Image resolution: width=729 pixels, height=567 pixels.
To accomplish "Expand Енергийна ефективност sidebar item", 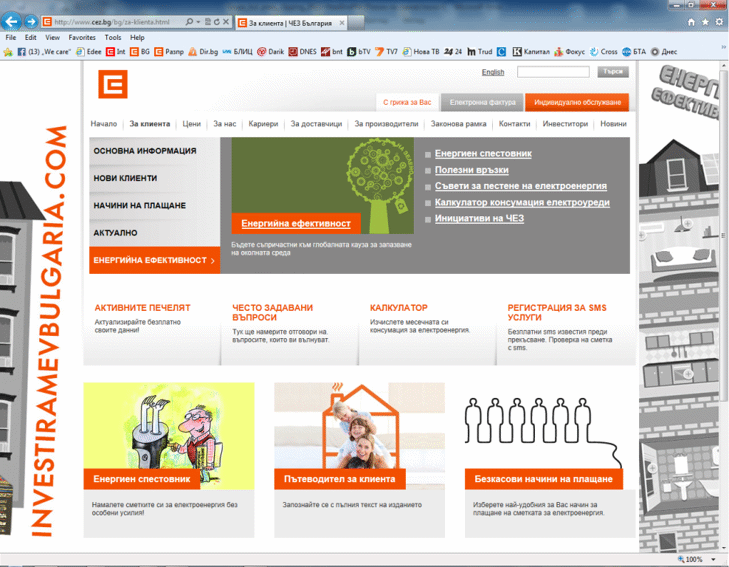I will 154,260.
